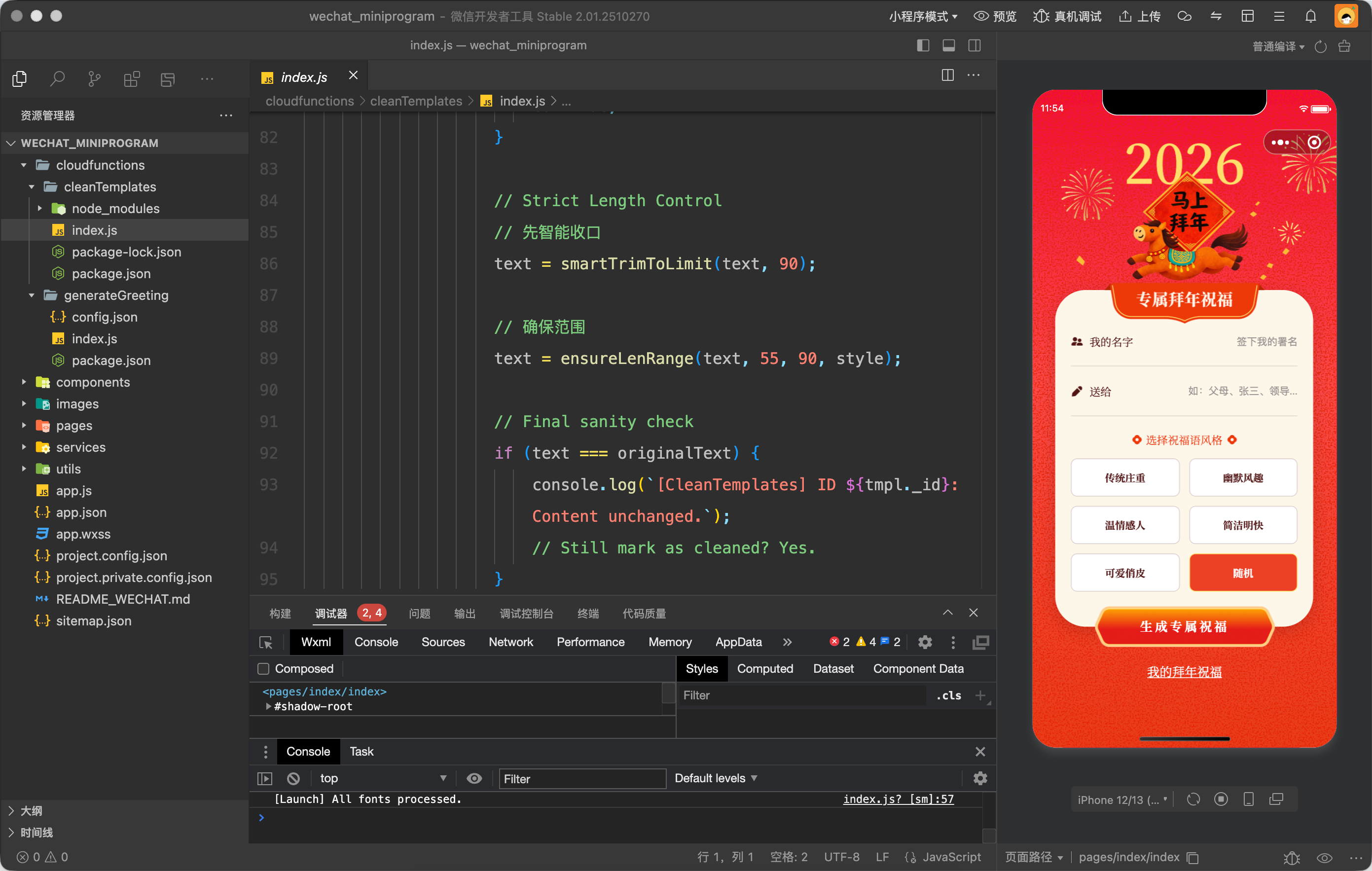The image size is (1372, 871).
Task: Open the Default levels dropdown
Action: 716,779
